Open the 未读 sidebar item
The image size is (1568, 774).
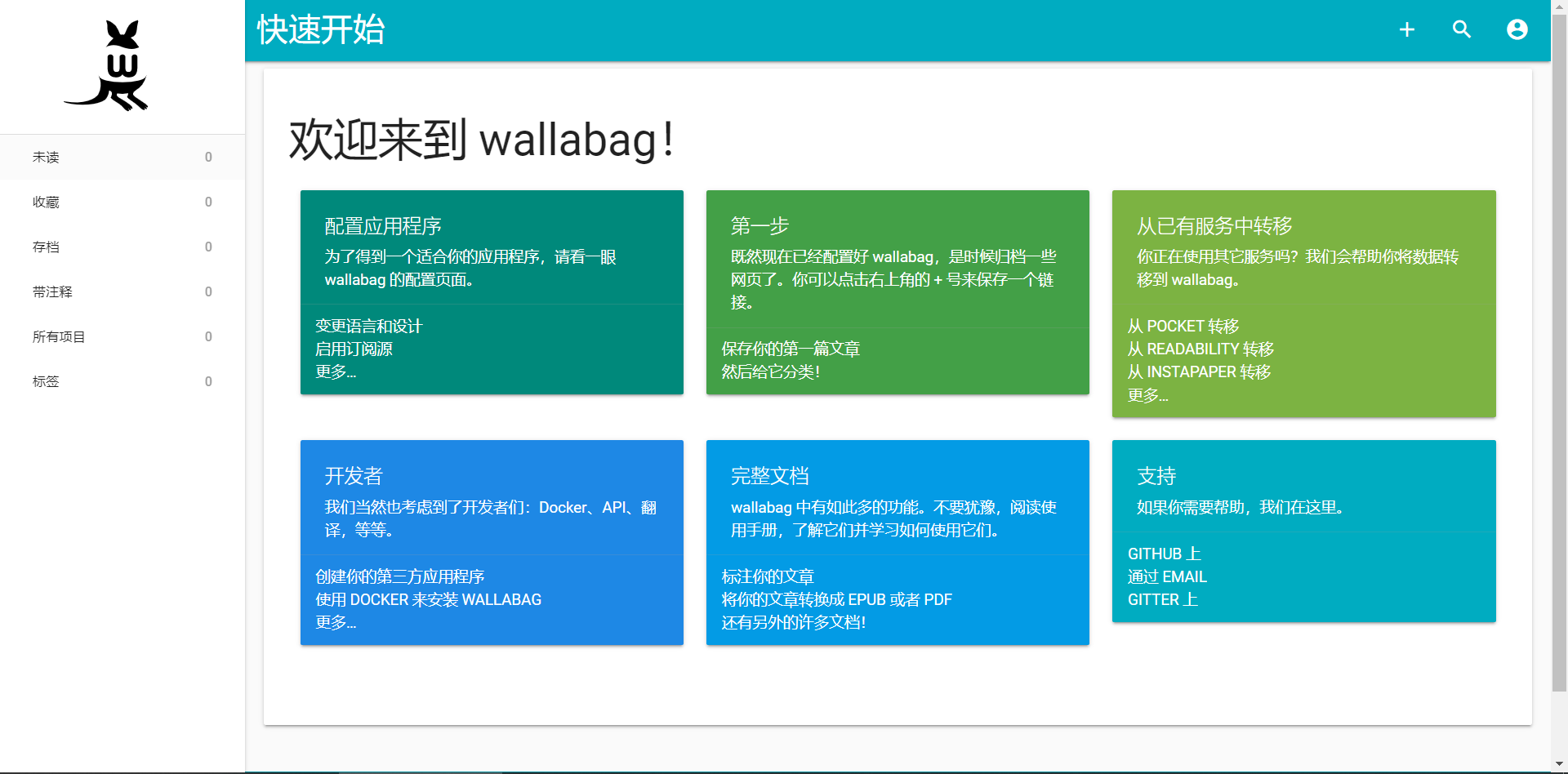click(122, 157)
